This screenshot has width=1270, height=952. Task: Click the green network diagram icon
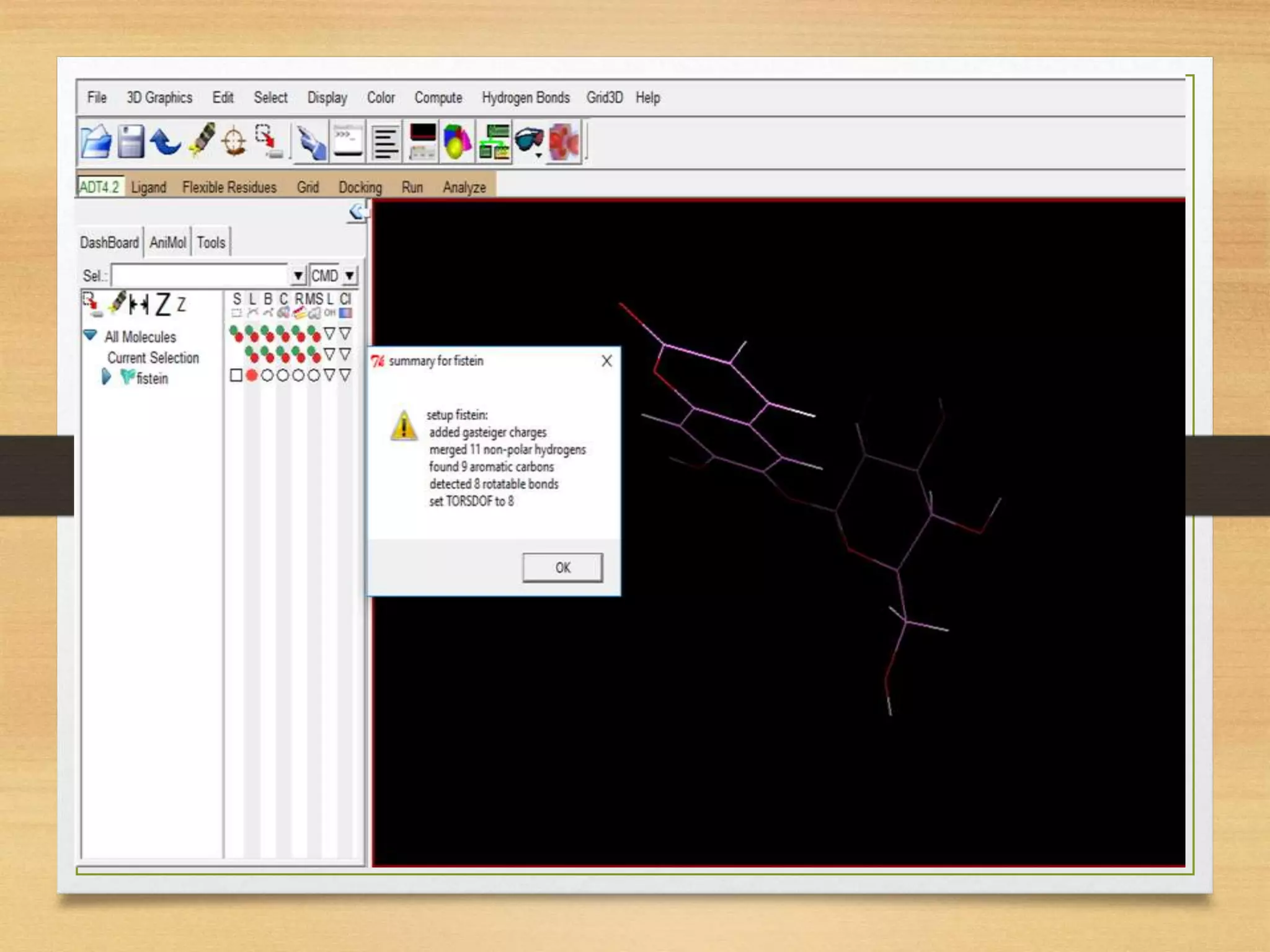pos(494,142)
